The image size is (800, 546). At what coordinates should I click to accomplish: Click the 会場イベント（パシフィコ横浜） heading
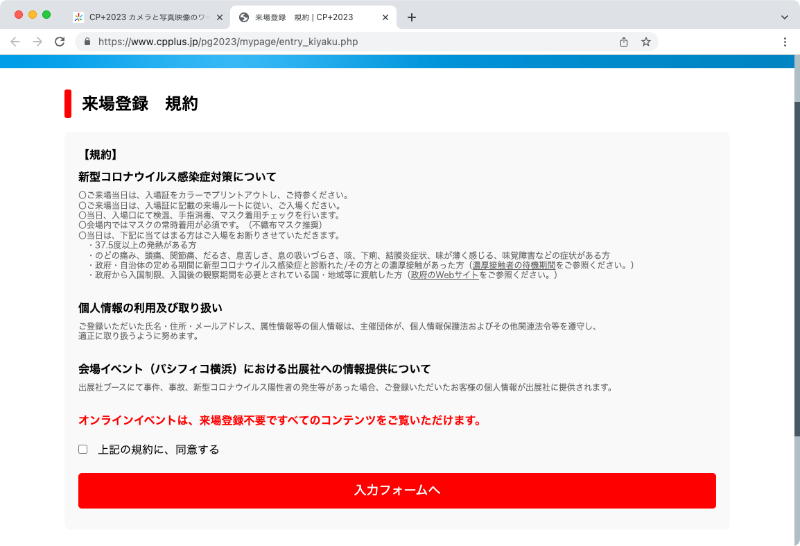point(254,369)
